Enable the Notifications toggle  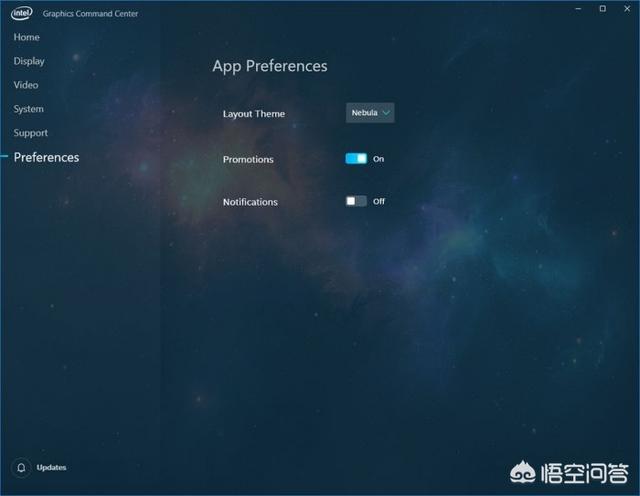(356, 201)
